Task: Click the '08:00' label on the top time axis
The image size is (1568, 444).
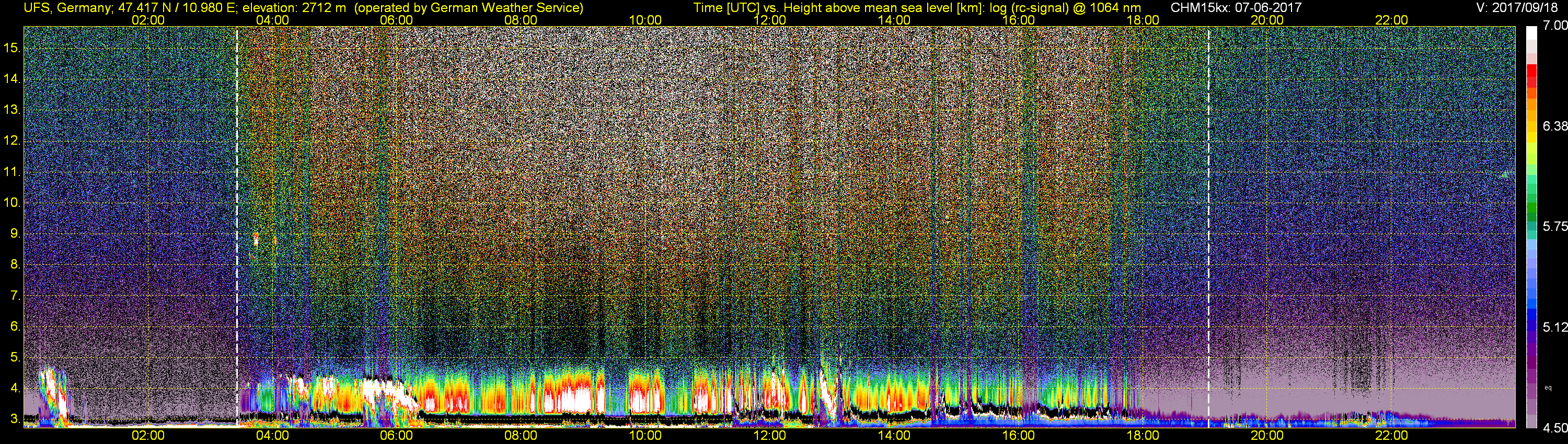Action: (x=521, y=20)
